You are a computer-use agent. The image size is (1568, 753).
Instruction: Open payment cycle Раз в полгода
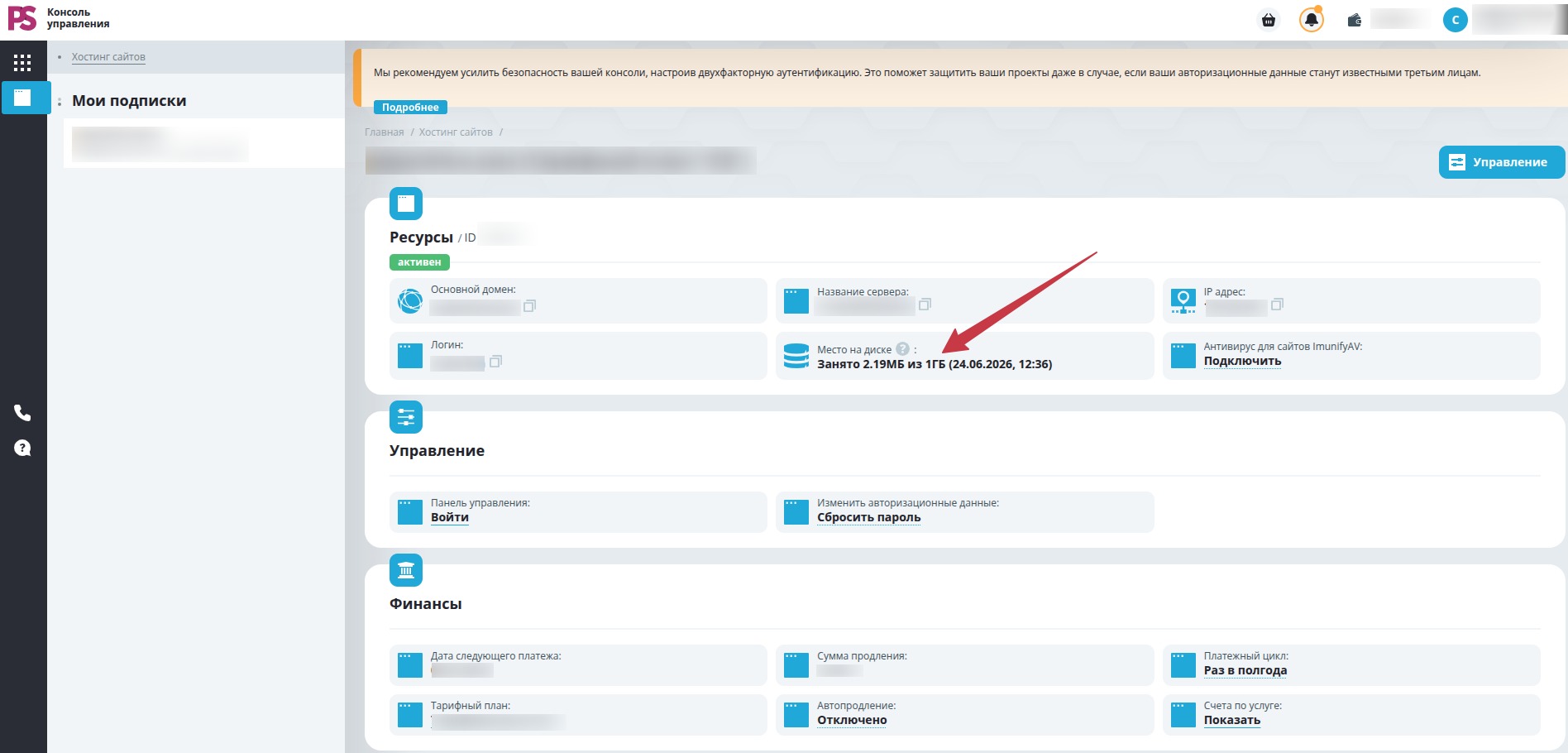pos(1245,670)
